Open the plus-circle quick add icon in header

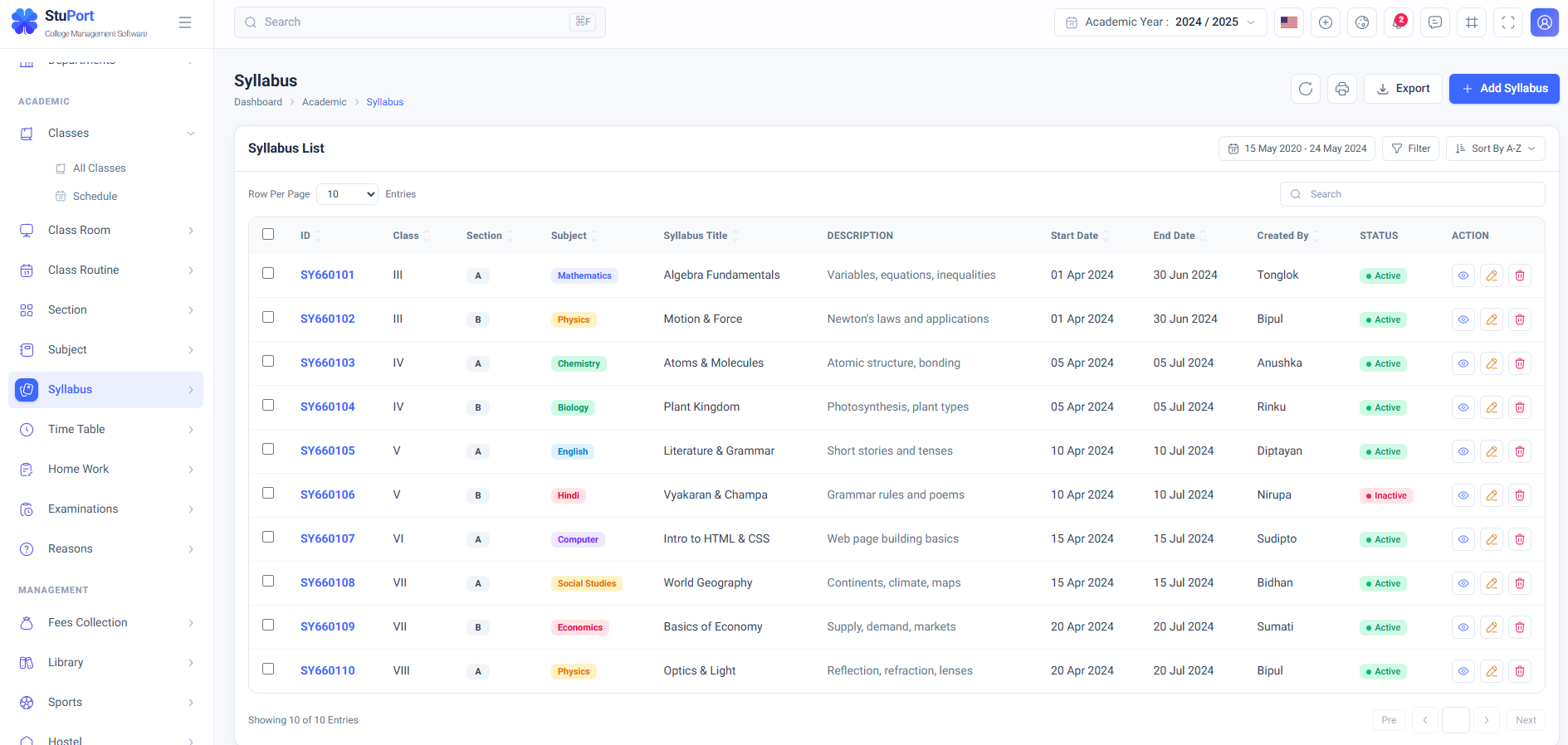pyautogui.click(x=1326, y=22)
